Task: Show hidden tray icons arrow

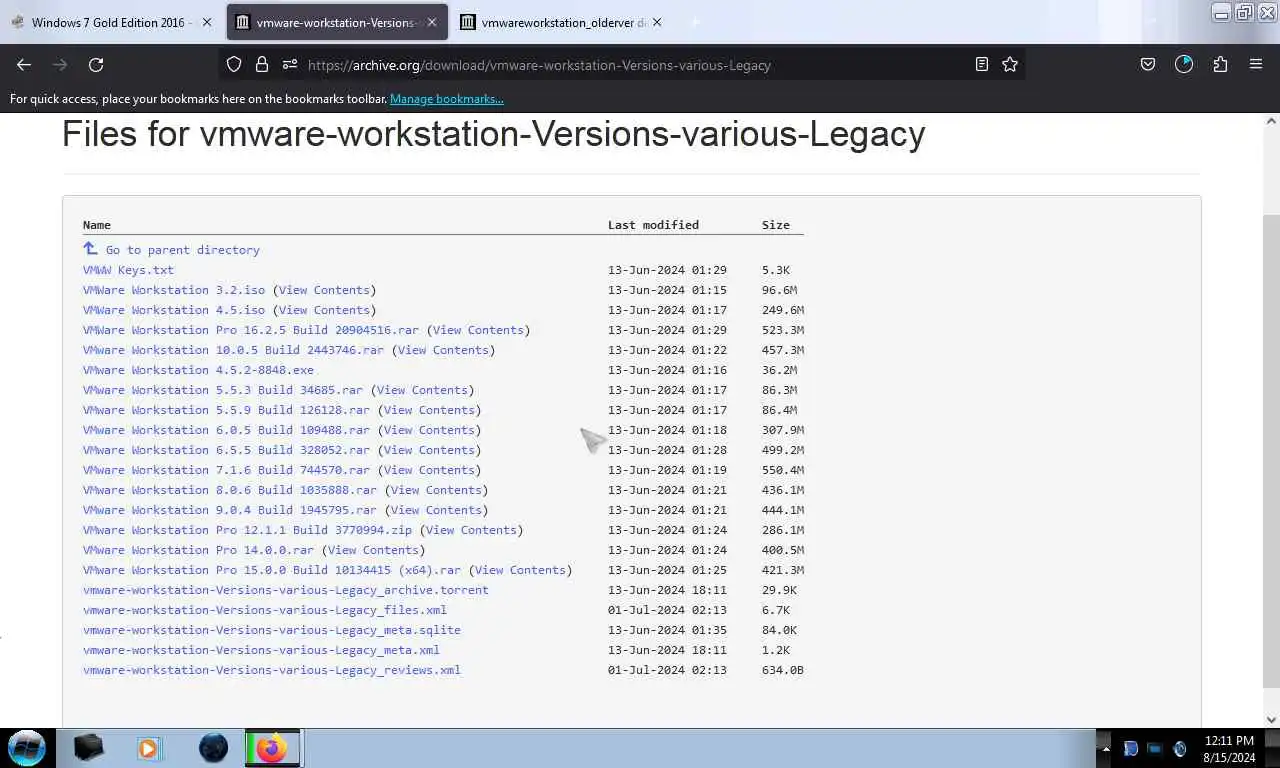Action: click(1105, 749)
